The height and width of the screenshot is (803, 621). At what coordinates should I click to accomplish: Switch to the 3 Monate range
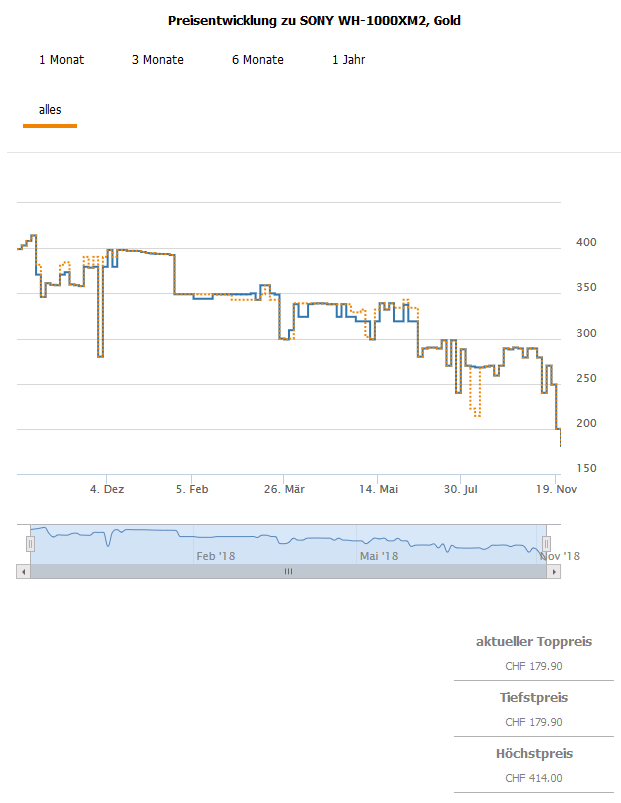pyautogui.click(x=157, y=60)
